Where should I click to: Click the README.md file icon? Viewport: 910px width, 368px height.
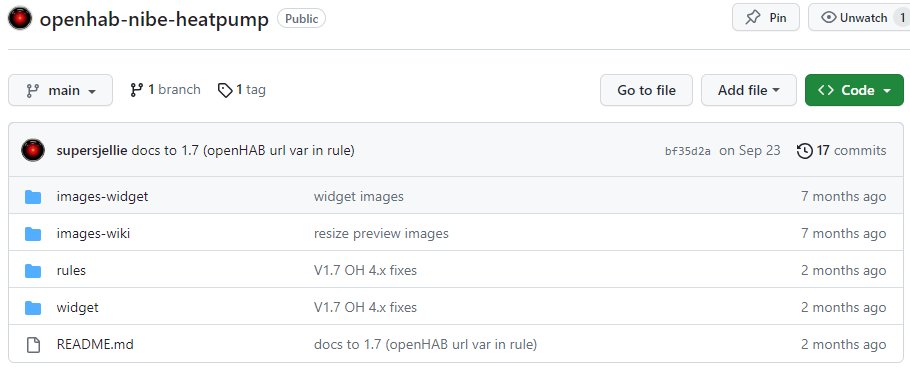click(x=33, y=345)
